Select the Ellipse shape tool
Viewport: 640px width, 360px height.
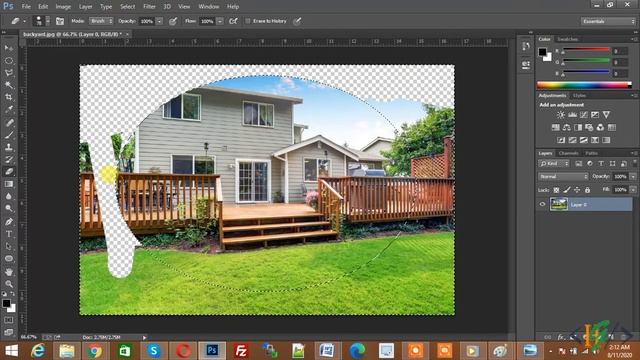click(x=9, y=259)
